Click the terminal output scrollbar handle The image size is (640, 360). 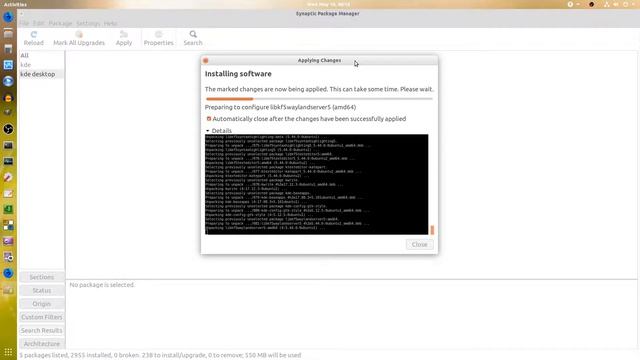click(x=432, y=230)
